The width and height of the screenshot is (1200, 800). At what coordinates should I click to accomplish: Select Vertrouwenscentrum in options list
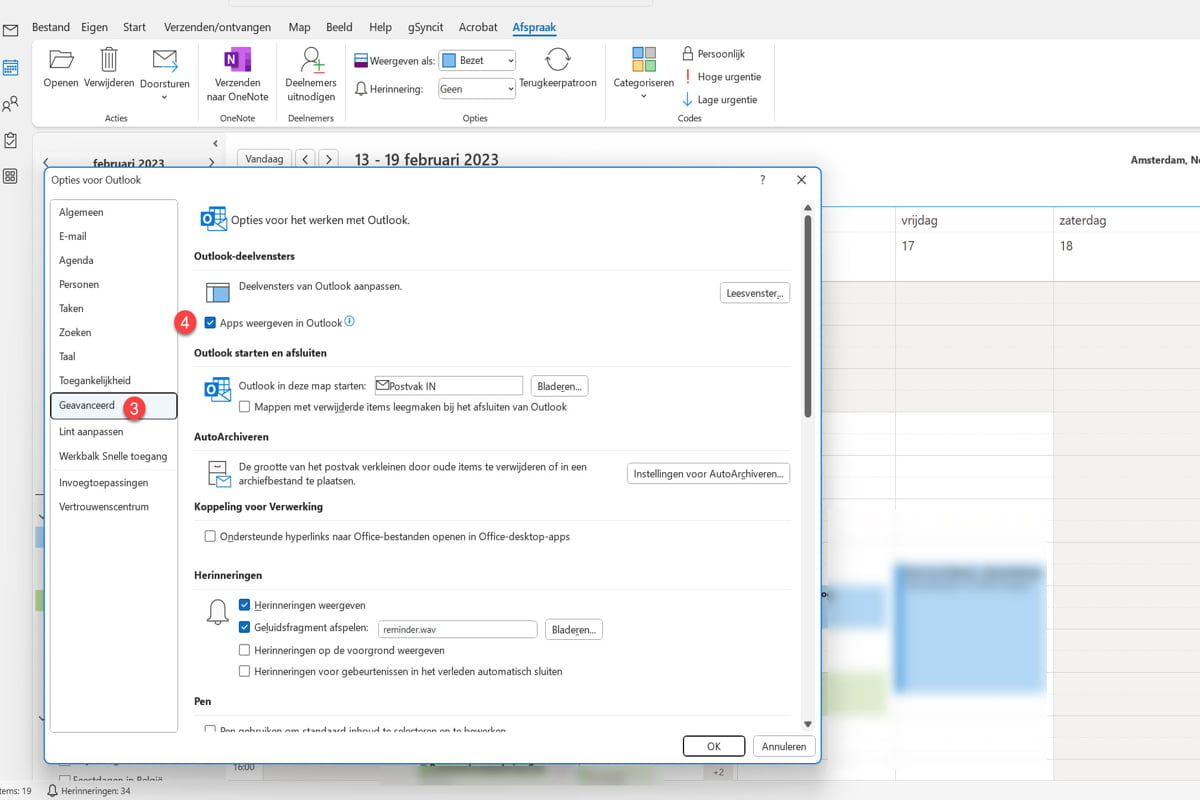point(104,507)
